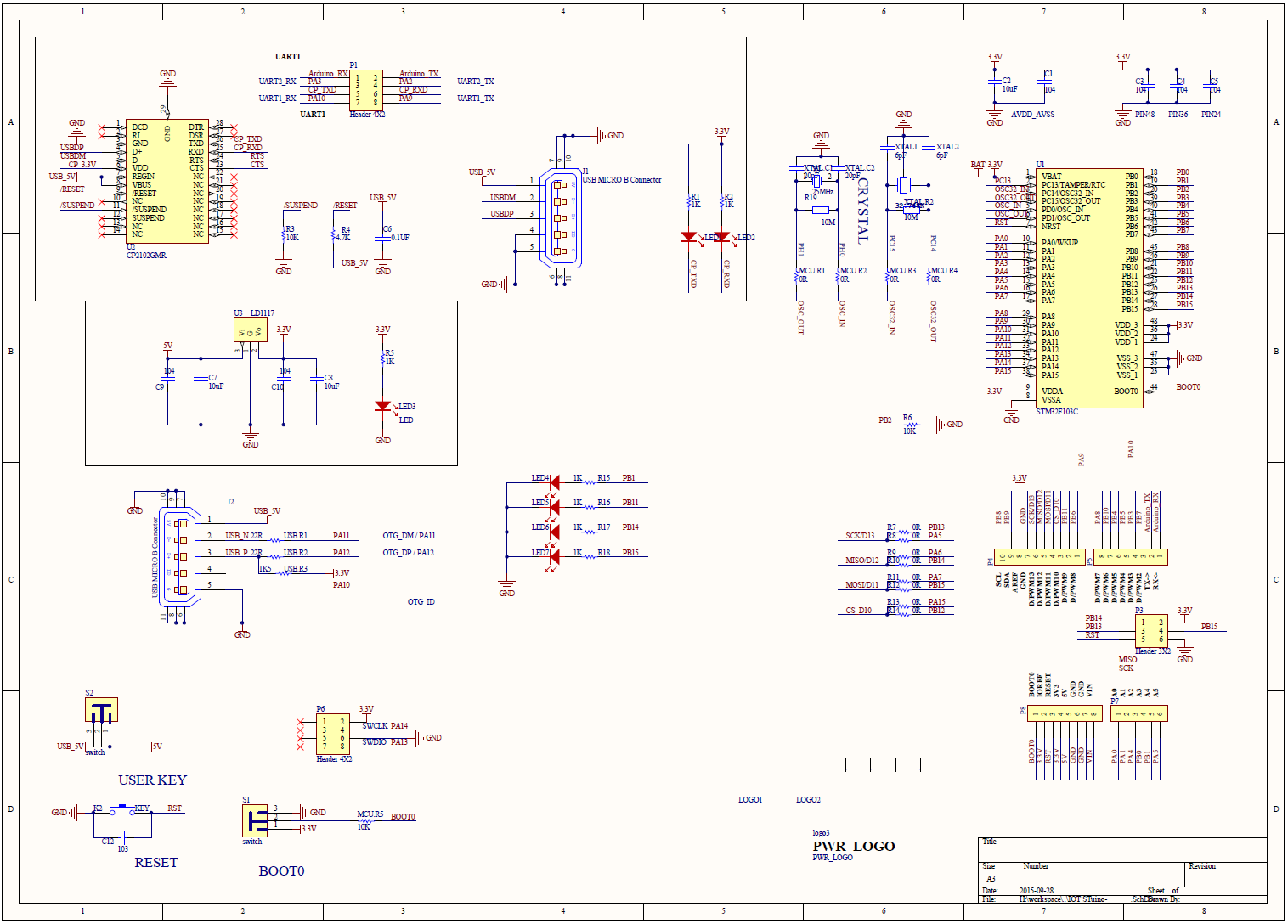The image size is (1288, 924).
Task: Click the AVDD_AVSS label
Action: (1033, 115)
